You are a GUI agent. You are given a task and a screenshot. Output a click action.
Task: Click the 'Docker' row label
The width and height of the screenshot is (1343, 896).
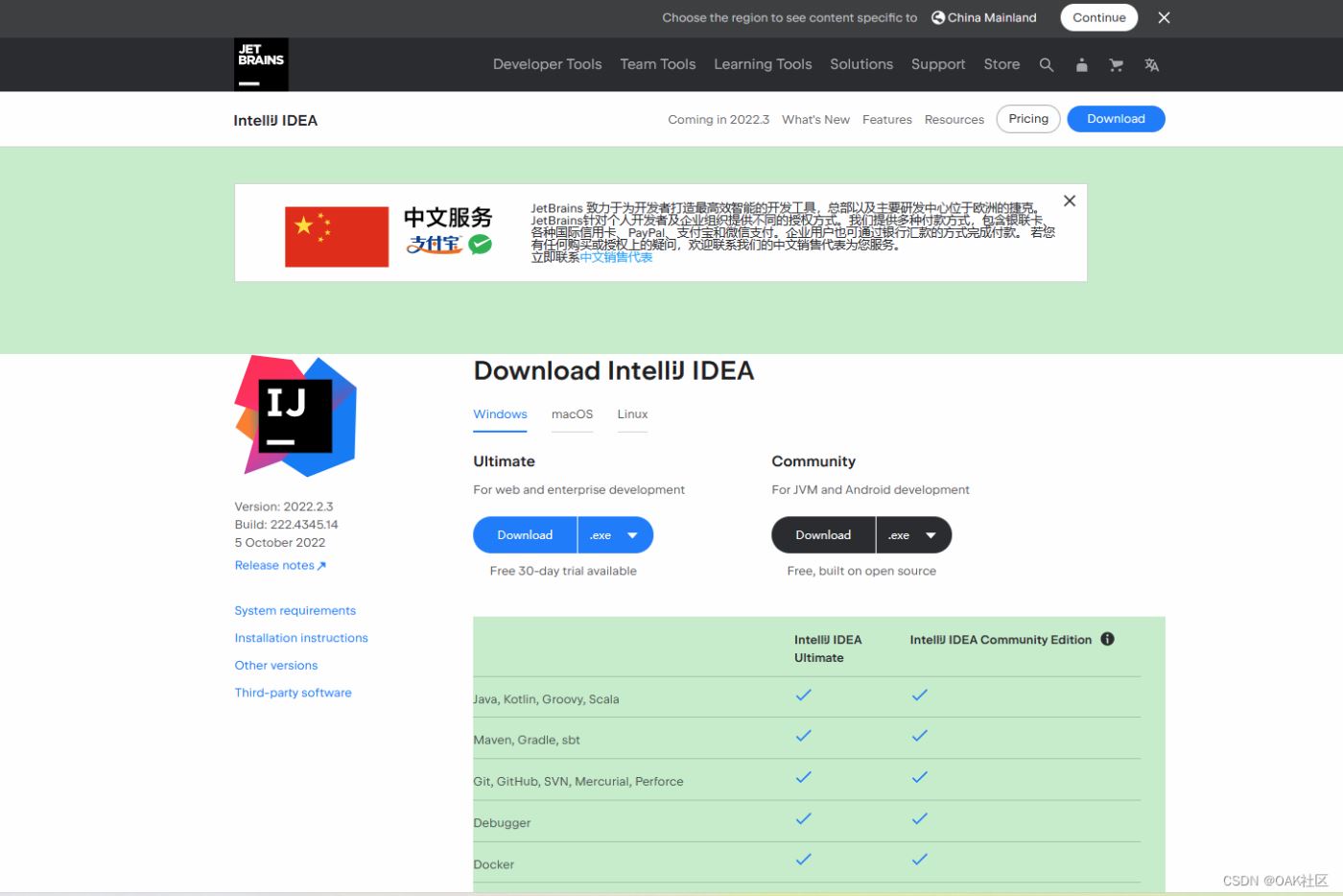click(494, 864)
